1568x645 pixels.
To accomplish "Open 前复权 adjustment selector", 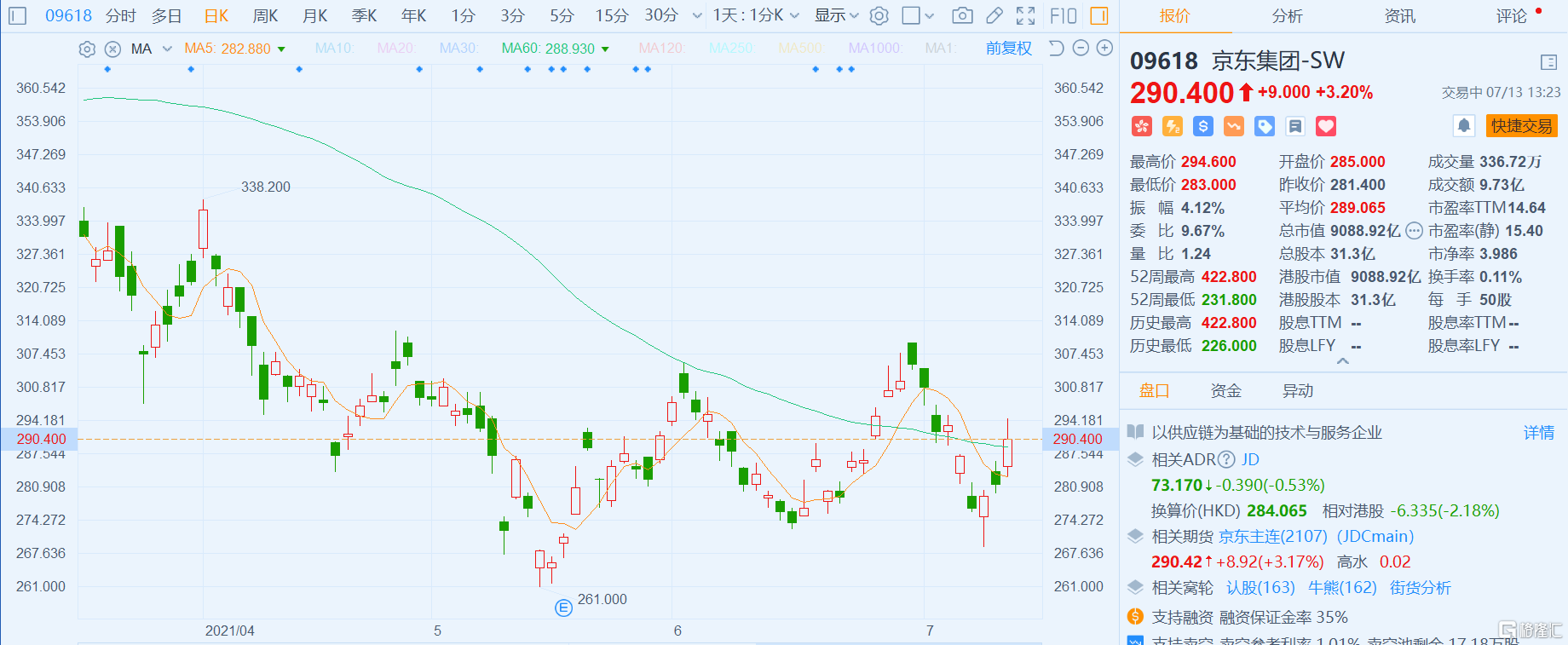I will pos(1009,49).
